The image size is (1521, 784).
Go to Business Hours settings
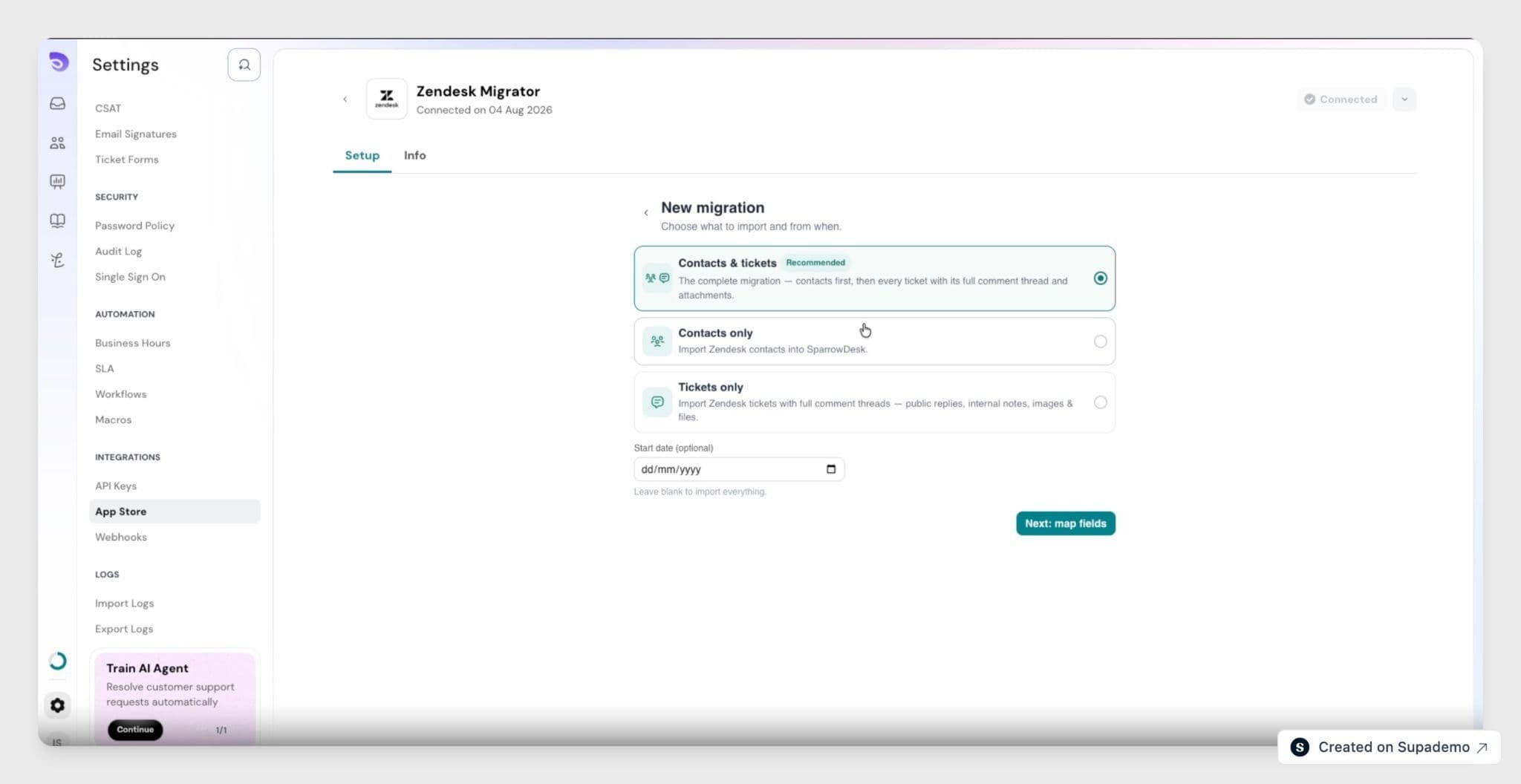coord(133,343)
